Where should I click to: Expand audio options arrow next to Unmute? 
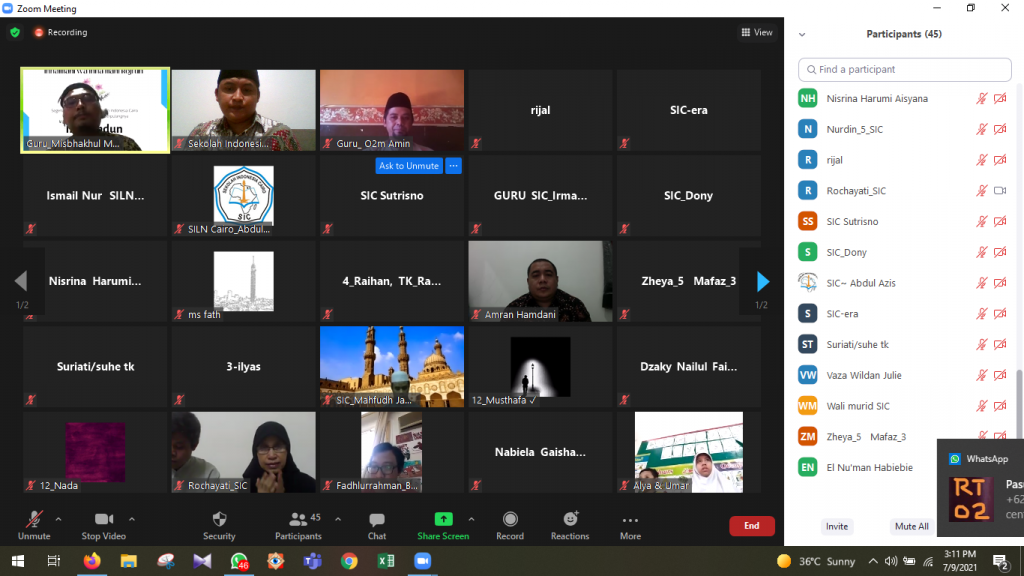[58, 519]
